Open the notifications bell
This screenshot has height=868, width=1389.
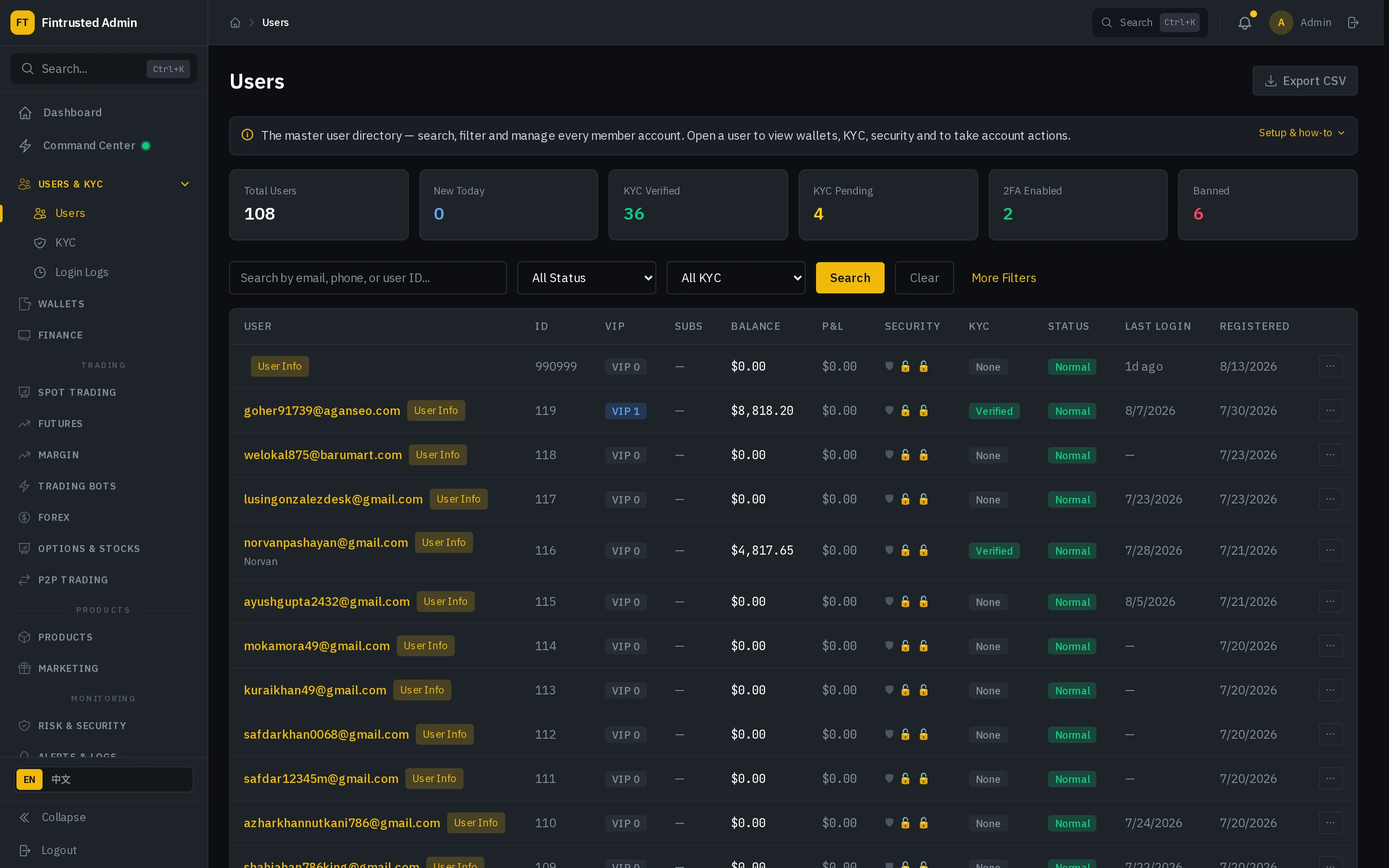click(1244, 23)
